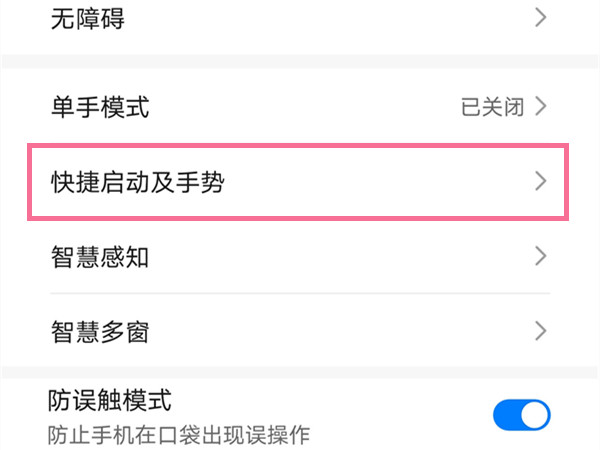Expand 智慧感知 using its right arrow
The width and height of the screenshot is (600, 450).
[540, 256]
